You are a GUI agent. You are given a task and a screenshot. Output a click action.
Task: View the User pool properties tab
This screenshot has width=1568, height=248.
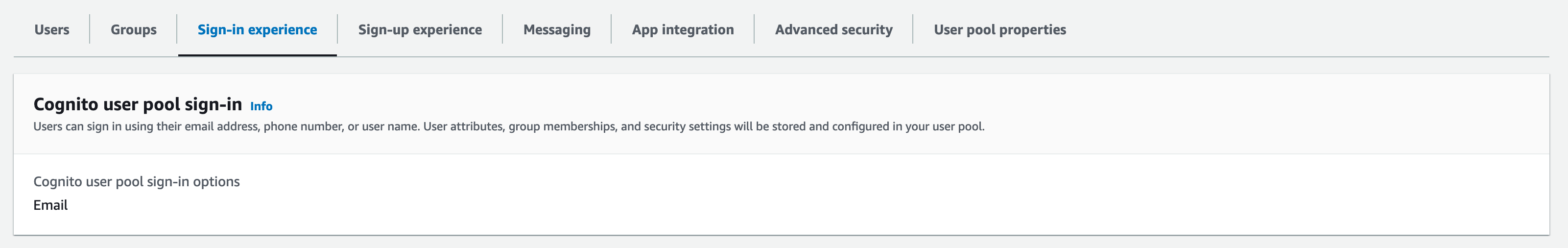(x=999, y=29)
